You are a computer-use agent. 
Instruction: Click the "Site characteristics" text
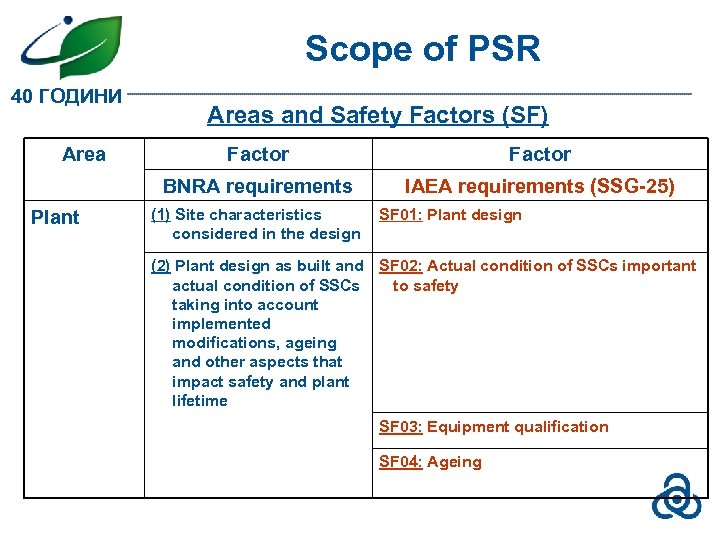(248, 214)
